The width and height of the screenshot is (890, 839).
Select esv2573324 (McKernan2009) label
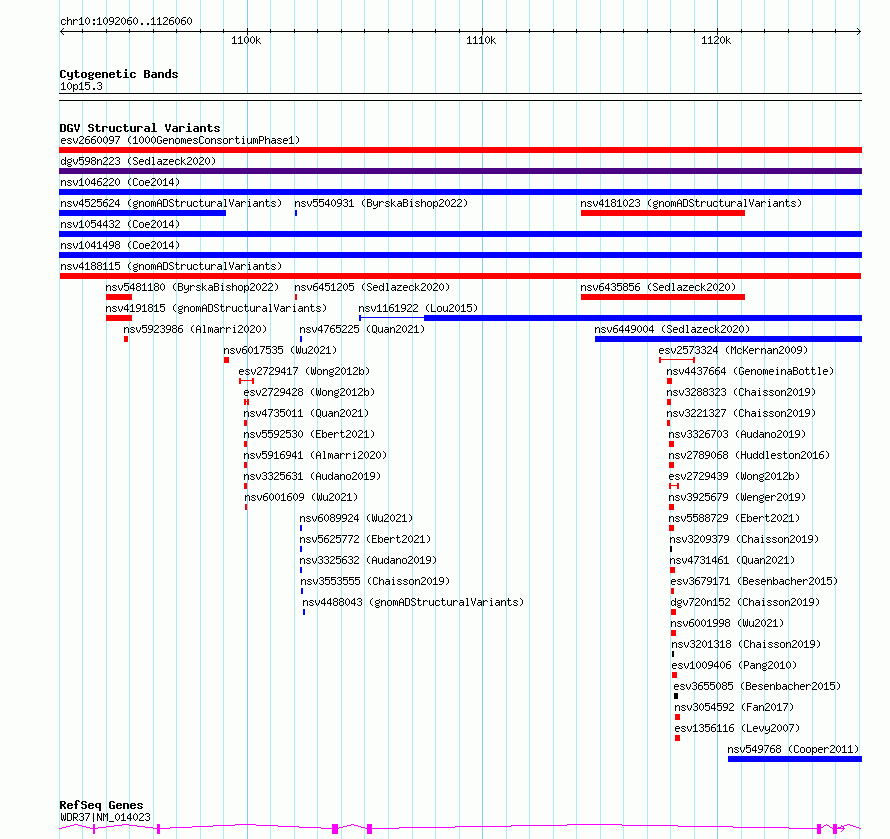tap(733, 350)
